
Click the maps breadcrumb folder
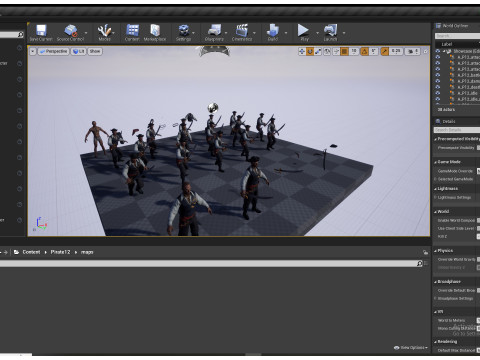87,252
